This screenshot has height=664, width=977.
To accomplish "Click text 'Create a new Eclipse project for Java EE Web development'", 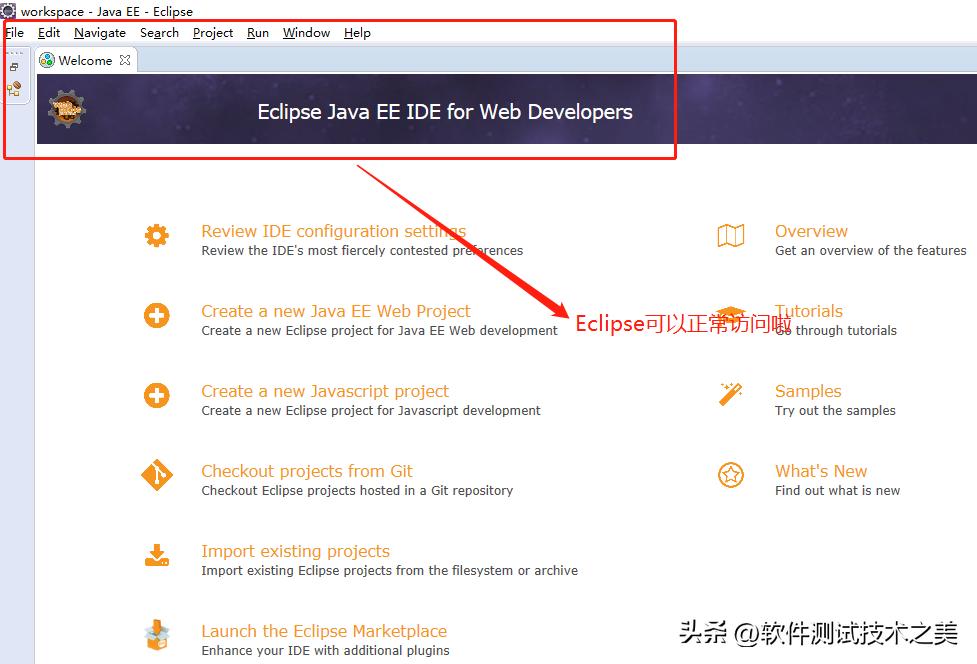I will pos(379,331).
